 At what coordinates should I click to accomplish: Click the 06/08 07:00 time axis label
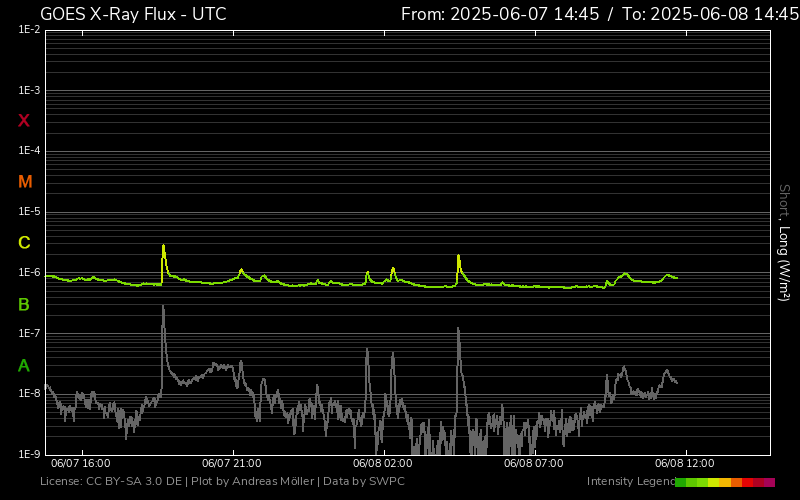(x=533, y=464)
